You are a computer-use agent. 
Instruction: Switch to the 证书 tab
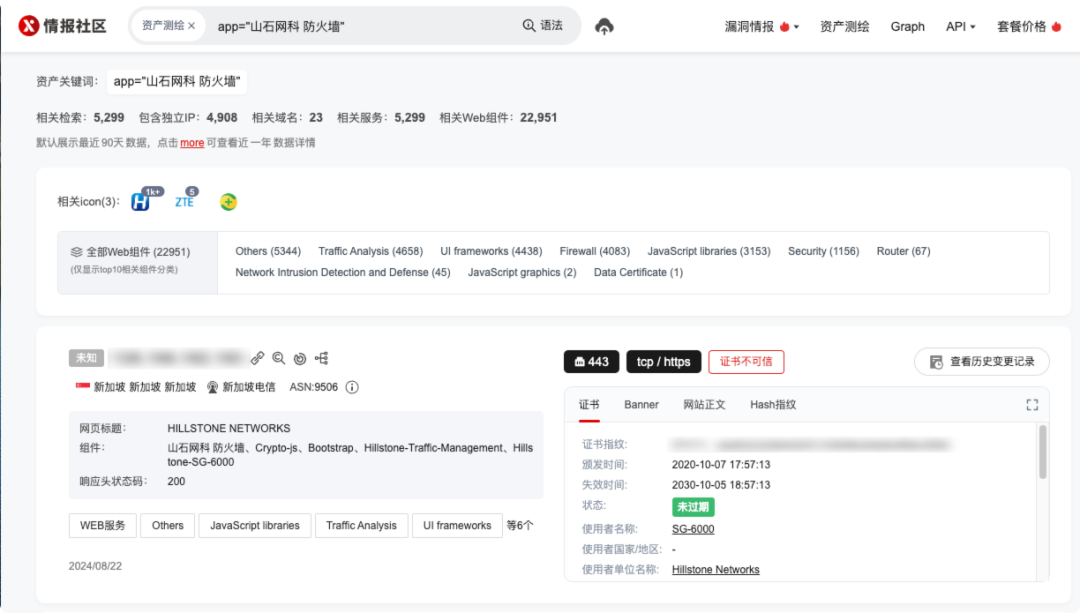589,405
